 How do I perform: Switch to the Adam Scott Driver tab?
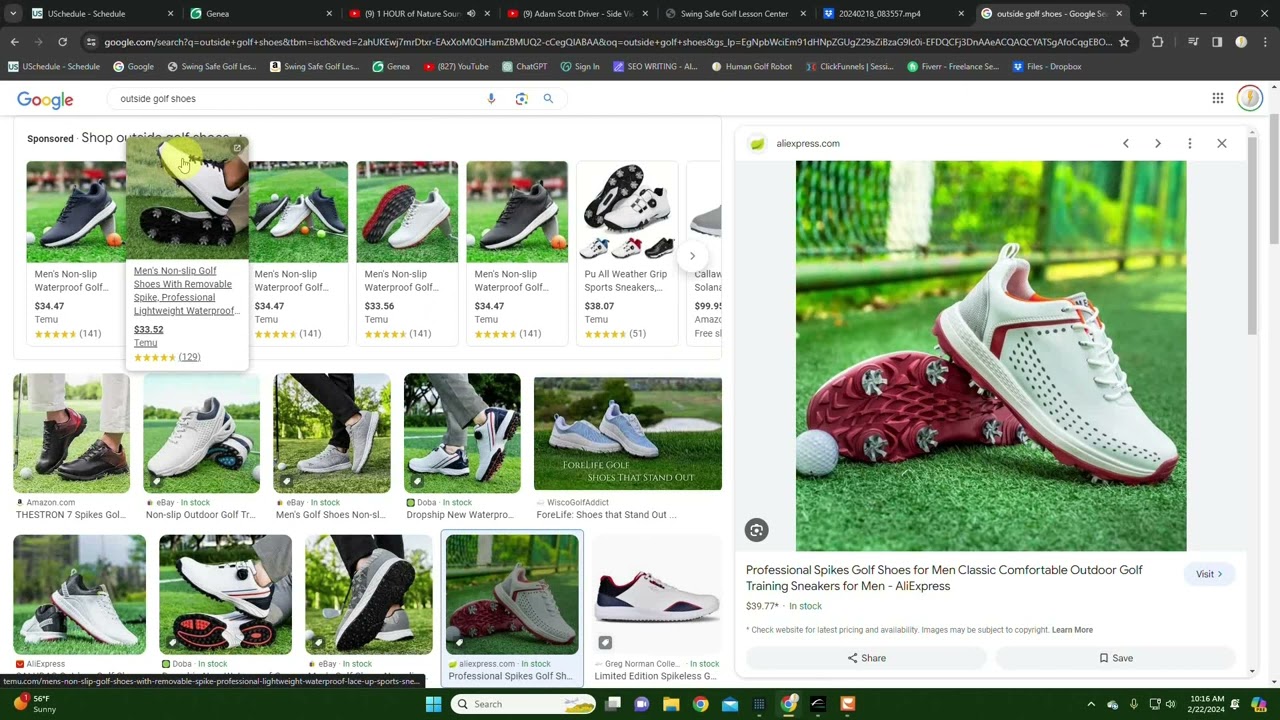(578, 14)
